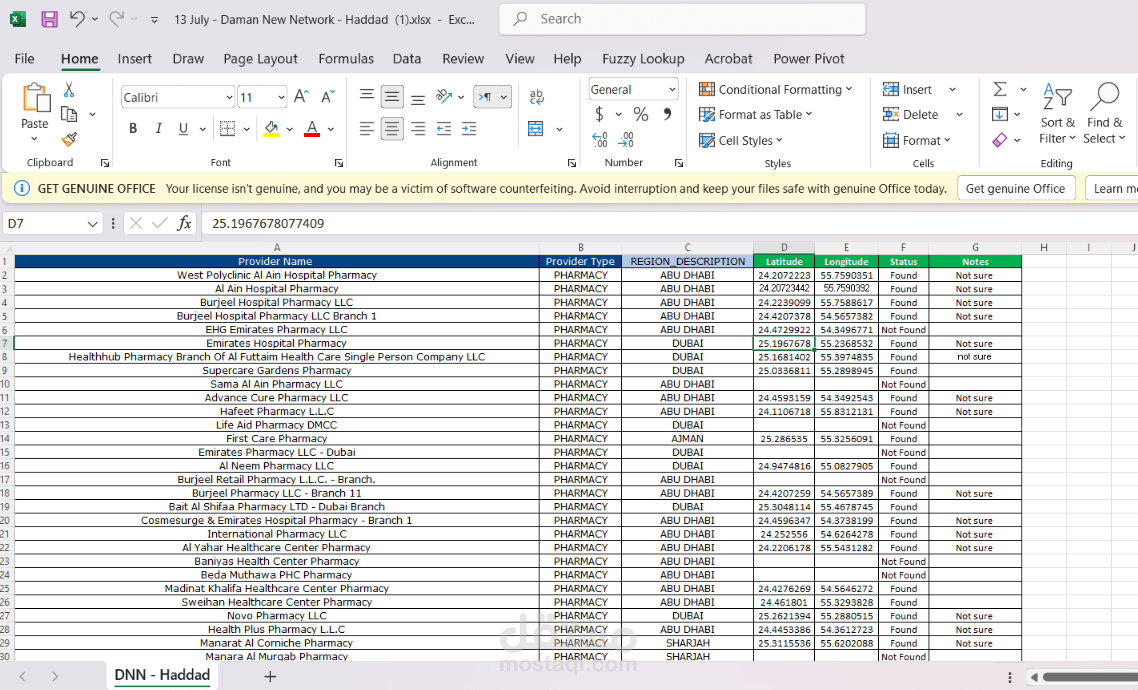Click the Format Painter brush icon
The width and height of the screenshot is (1138, 690).
pyautogui.click(x=69, y=139)
